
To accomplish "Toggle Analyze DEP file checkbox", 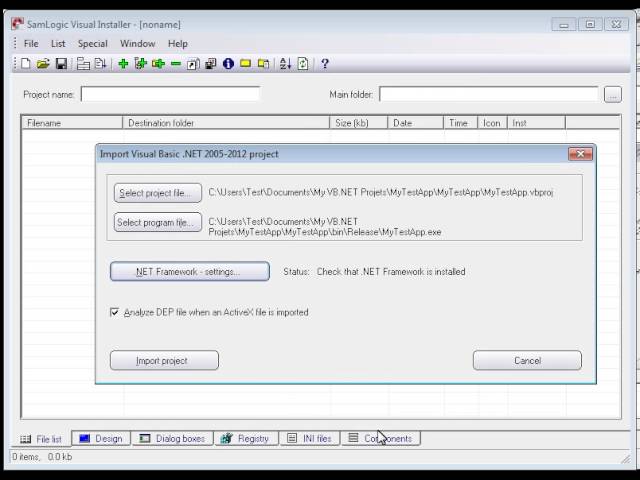I will 114,312.
